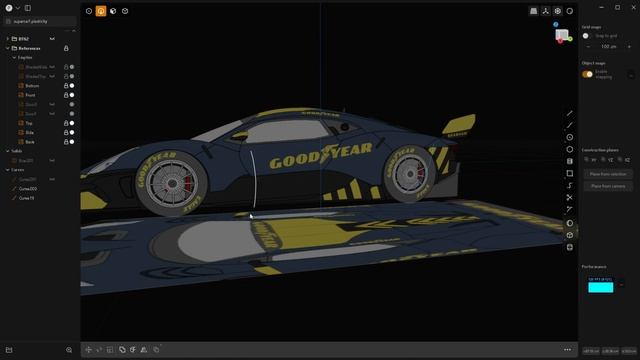640x360 pixels.
Task: Toggle the perspective grid view icon
Action: coord(533,11)
